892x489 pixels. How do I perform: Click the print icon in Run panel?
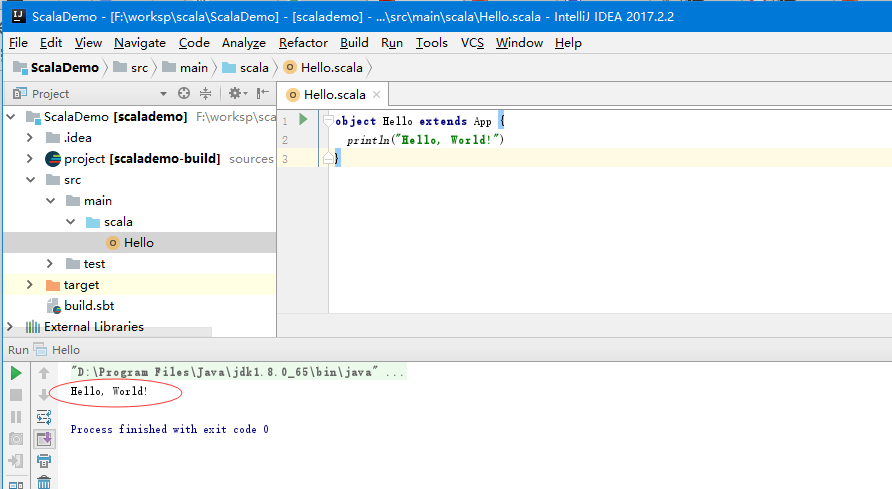point(44,461)
